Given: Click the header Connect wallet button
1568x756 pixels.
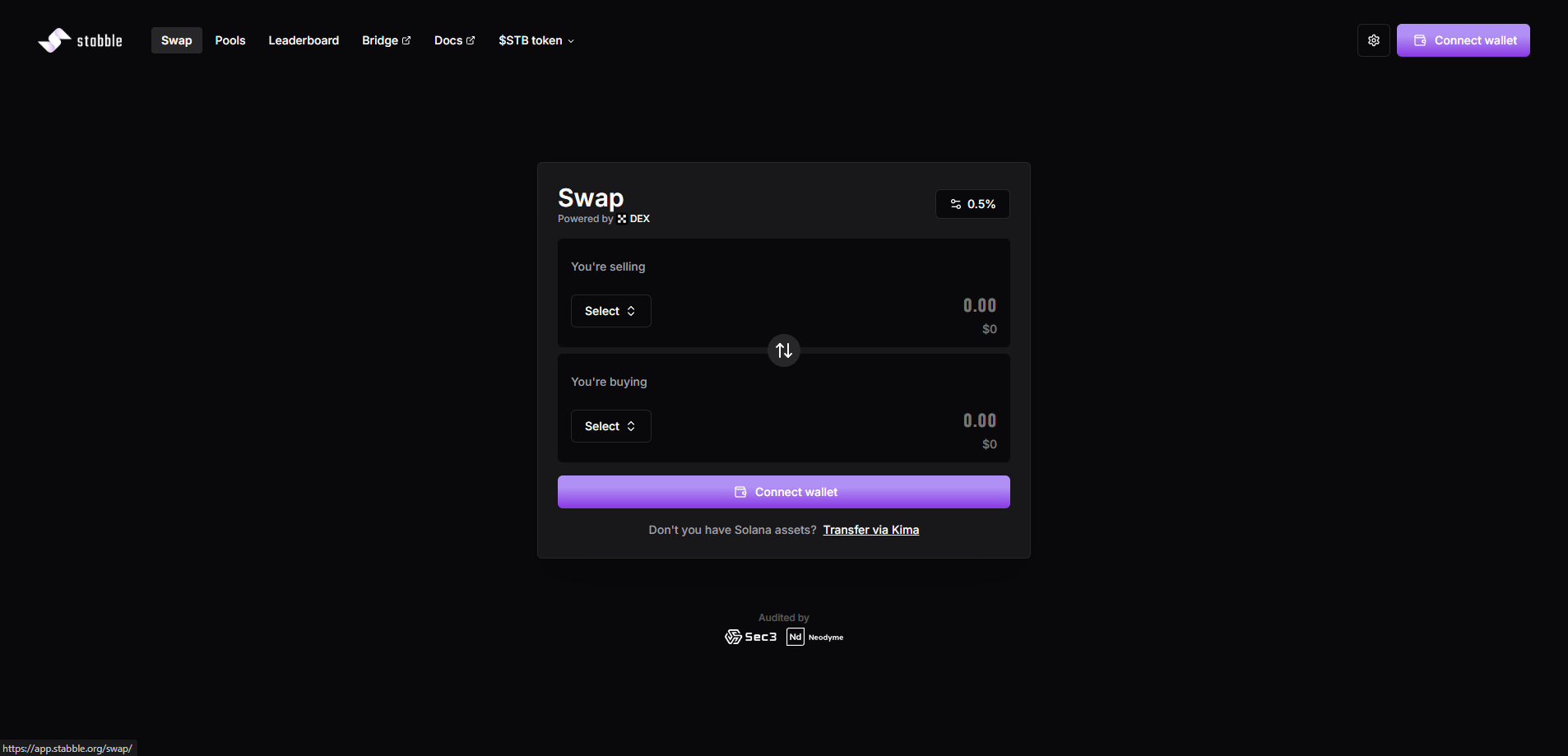Looking at the screenshot, I should pos(1463,40).
